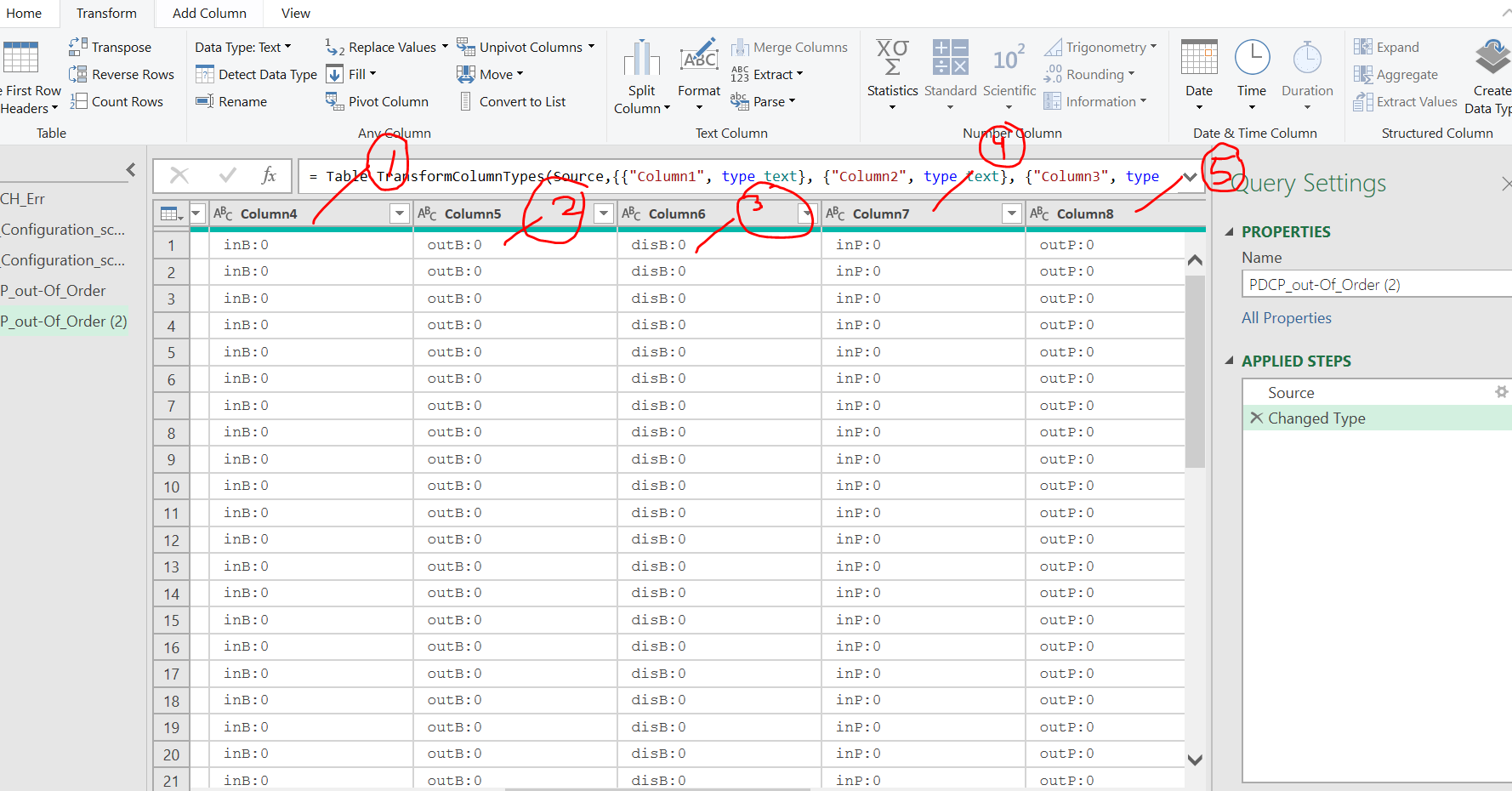Open the View ribbon tab
The height and width of the screenshot is (791, 1512).
tap(295, 14)
